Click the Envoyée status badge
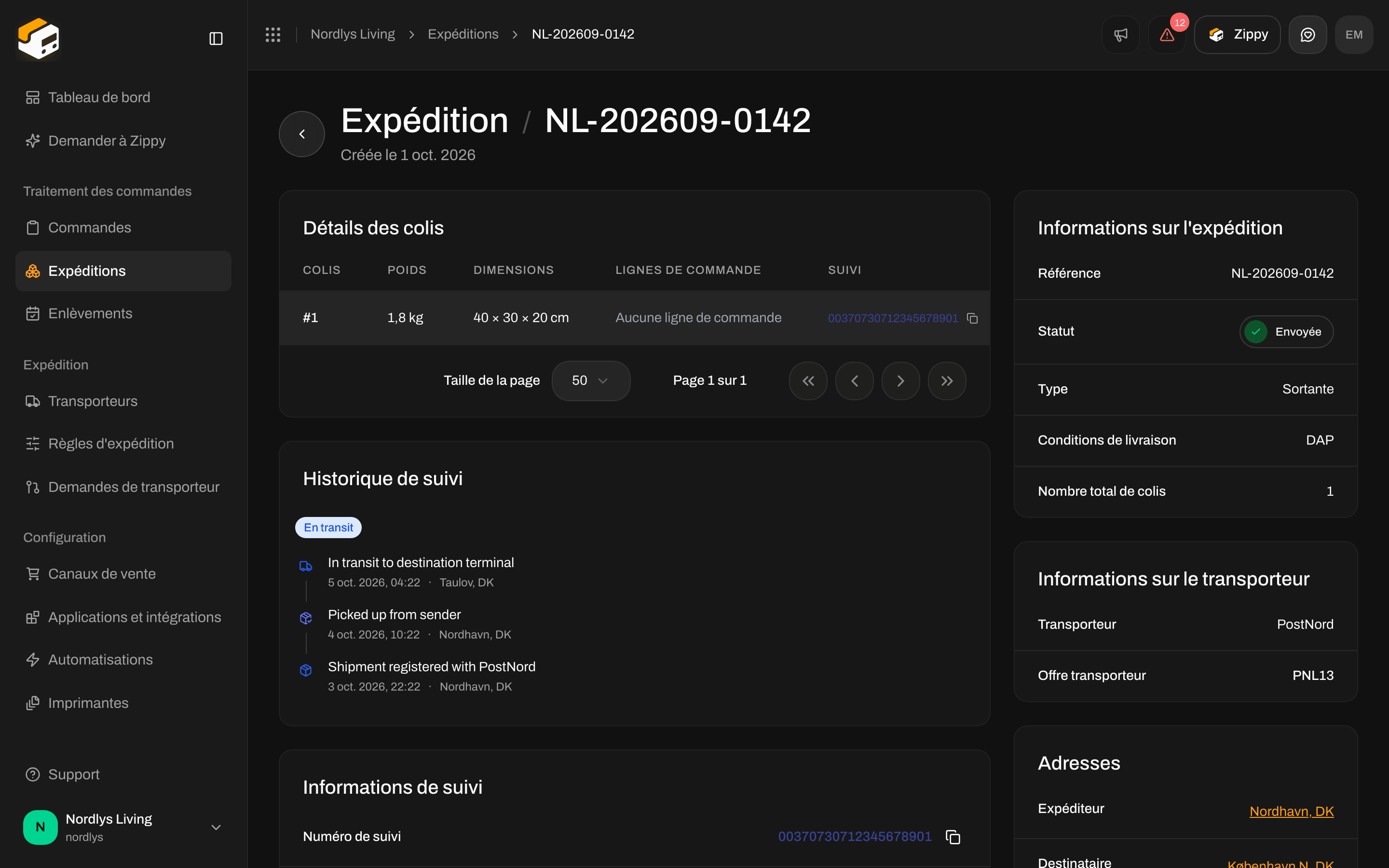The width and height of the screenshot is (1389, 868). [1286, 332]
